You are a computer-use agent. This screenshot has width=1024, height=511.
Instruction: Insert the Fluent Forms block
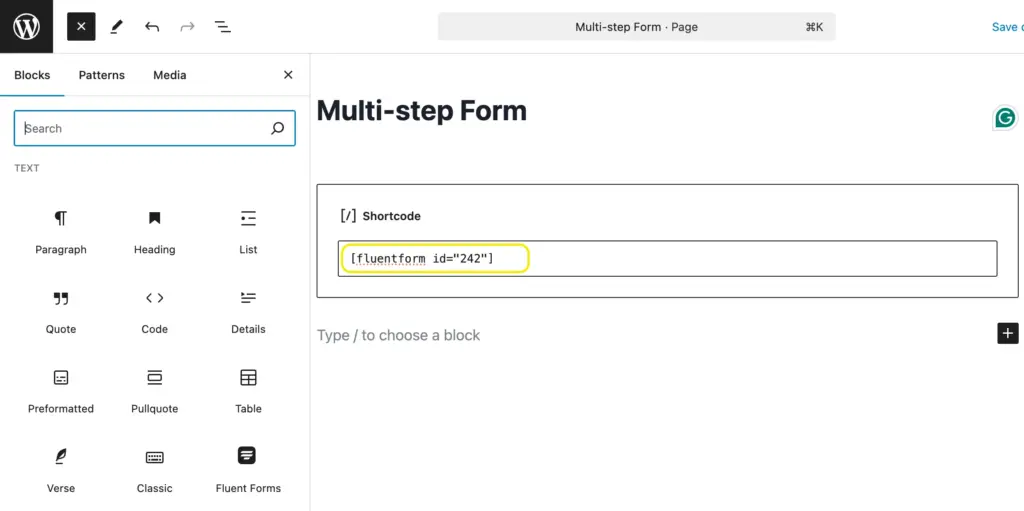click(x=248, y=469)
